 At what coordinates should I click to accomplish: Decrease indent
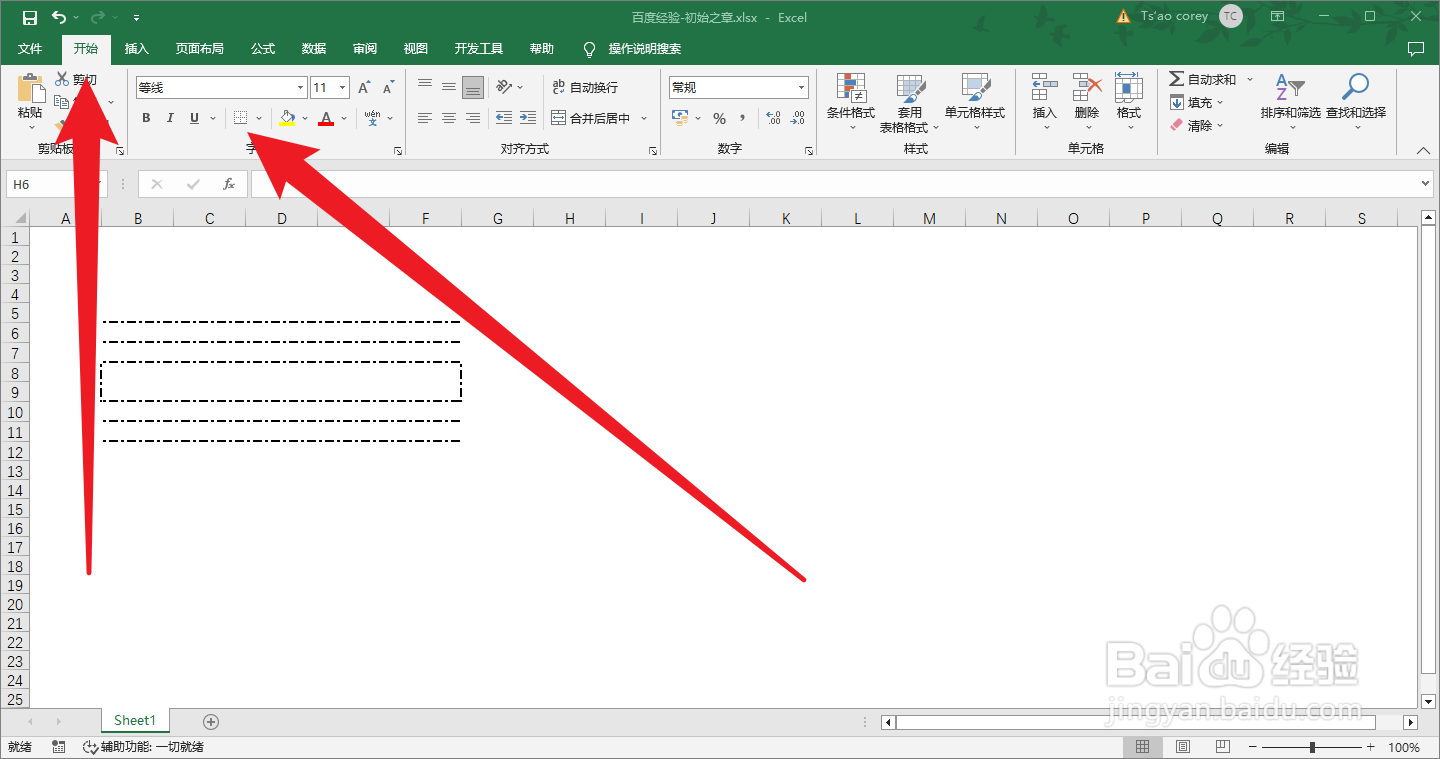click(x=504, y=118)
